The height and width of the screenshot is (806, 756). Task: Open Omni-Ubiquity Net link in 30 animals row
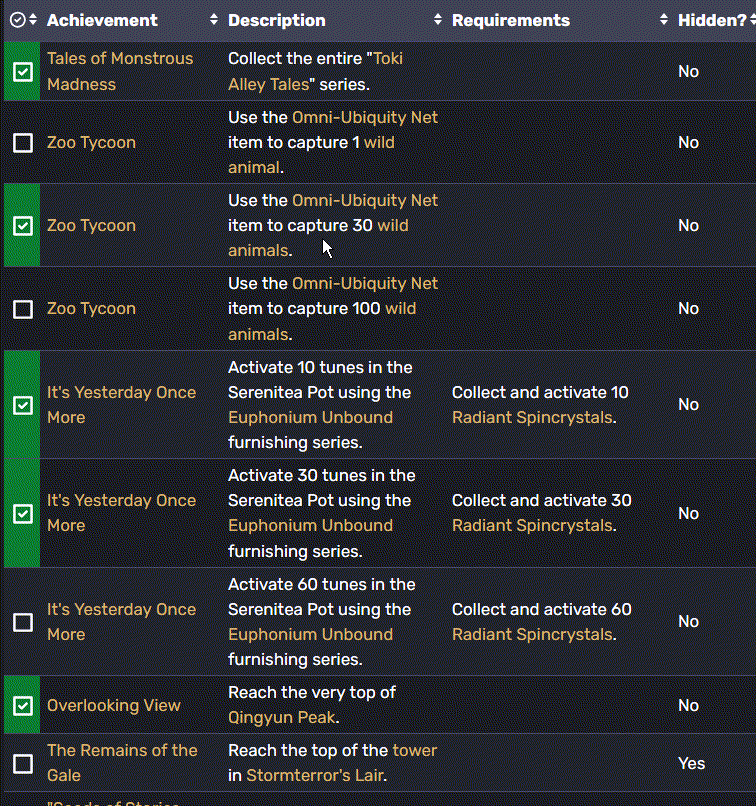click(x=365, y=200)
